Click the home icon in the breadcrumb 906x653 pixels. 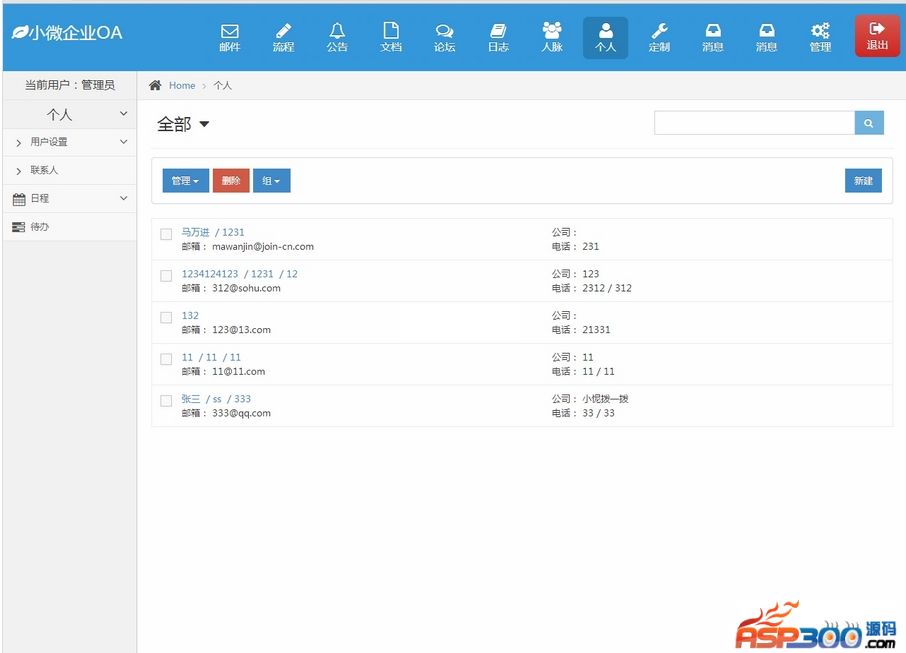[x=155, y=86]
